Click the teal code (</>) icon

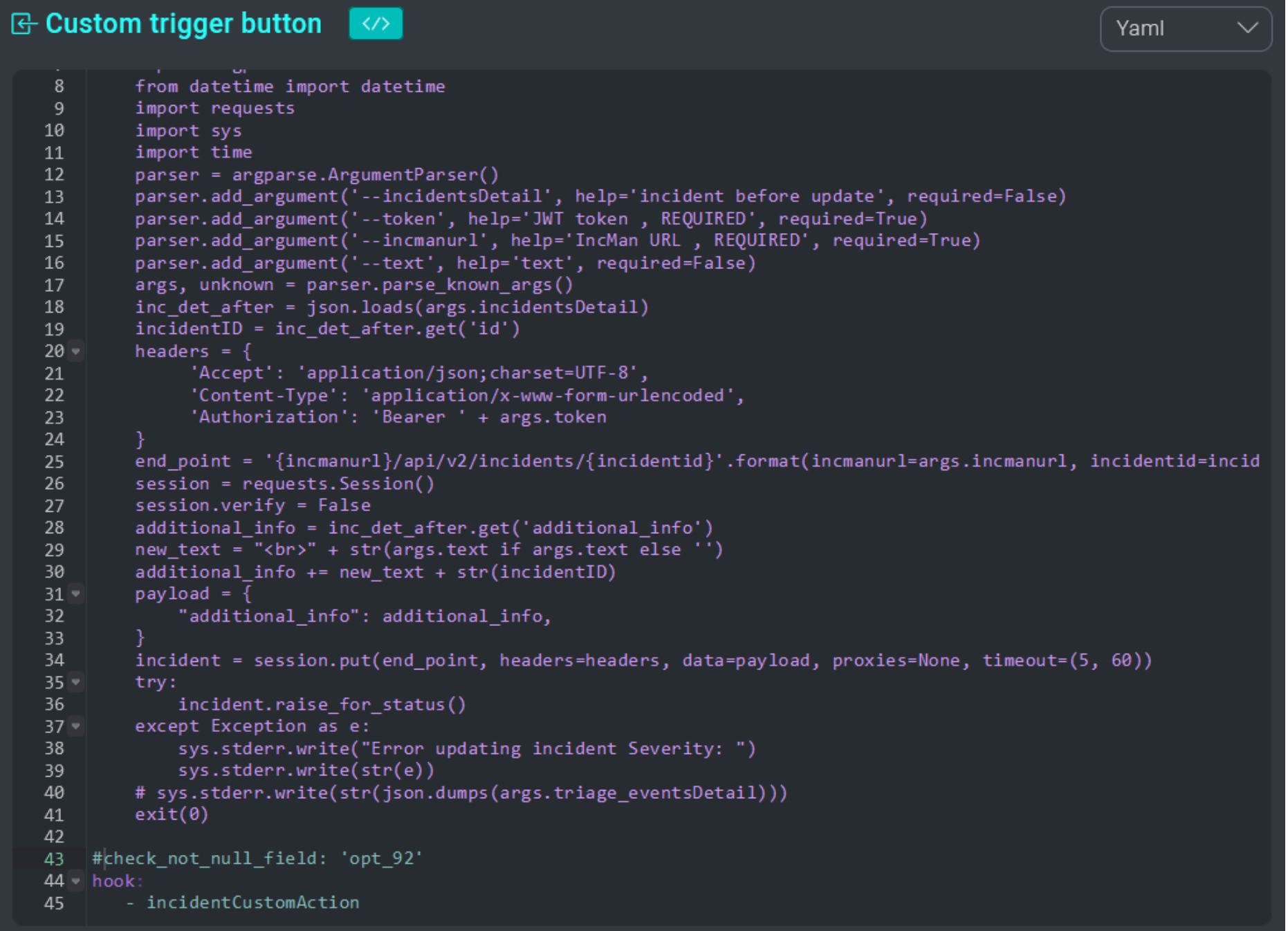pos(376,24)
